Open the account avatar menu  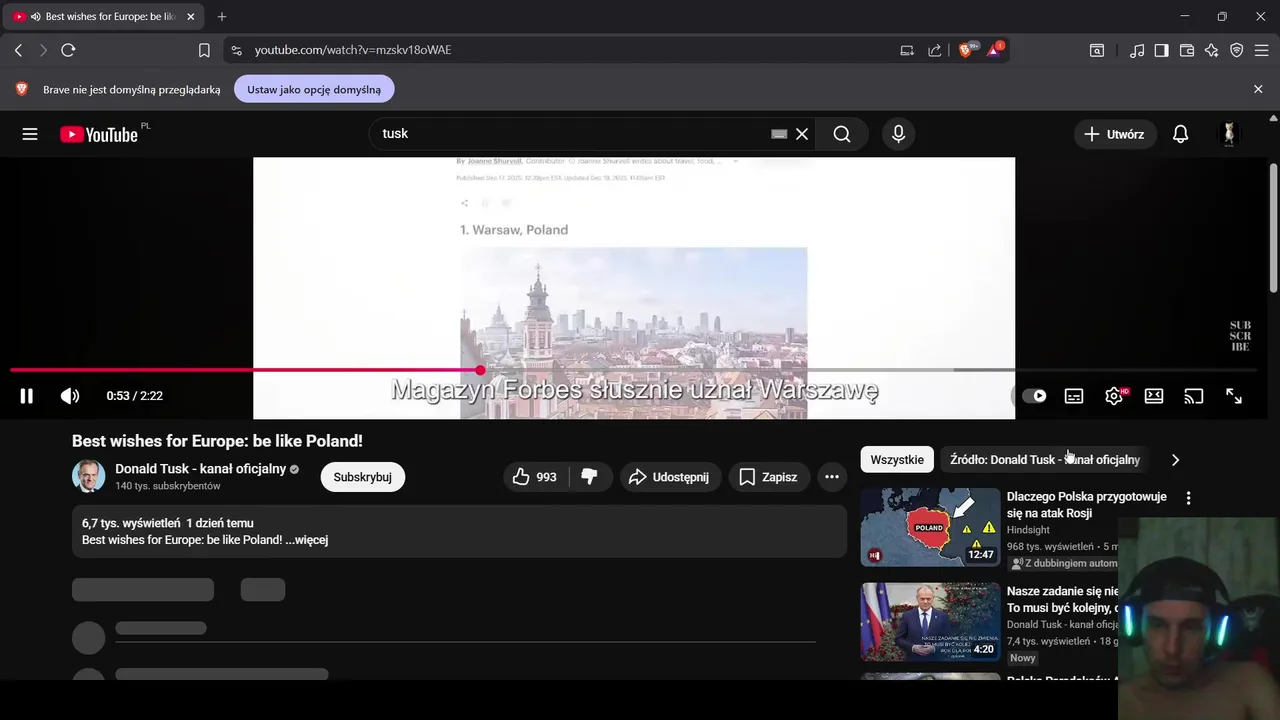(x=1229, y=134)
